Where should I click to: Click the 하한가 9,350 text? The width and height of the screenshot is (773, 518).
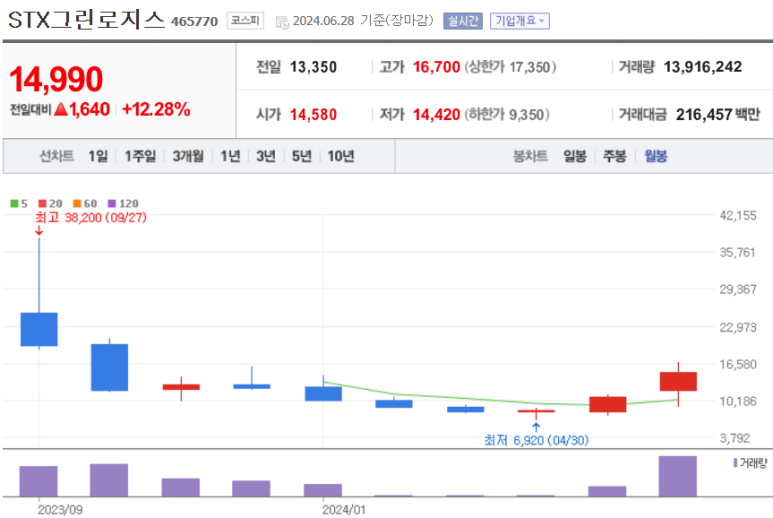click(507, 115)
